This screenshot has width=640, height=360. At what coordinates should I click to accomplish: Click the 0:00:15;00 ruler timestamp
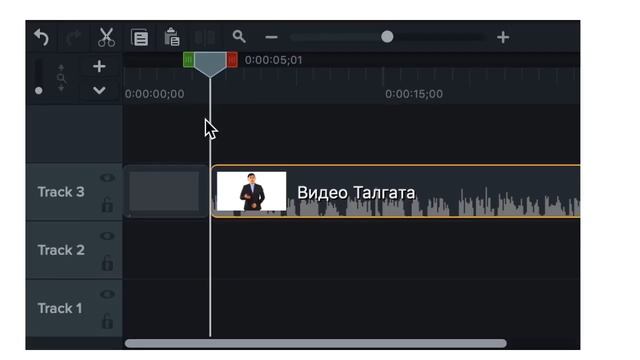tap(414, 94)
